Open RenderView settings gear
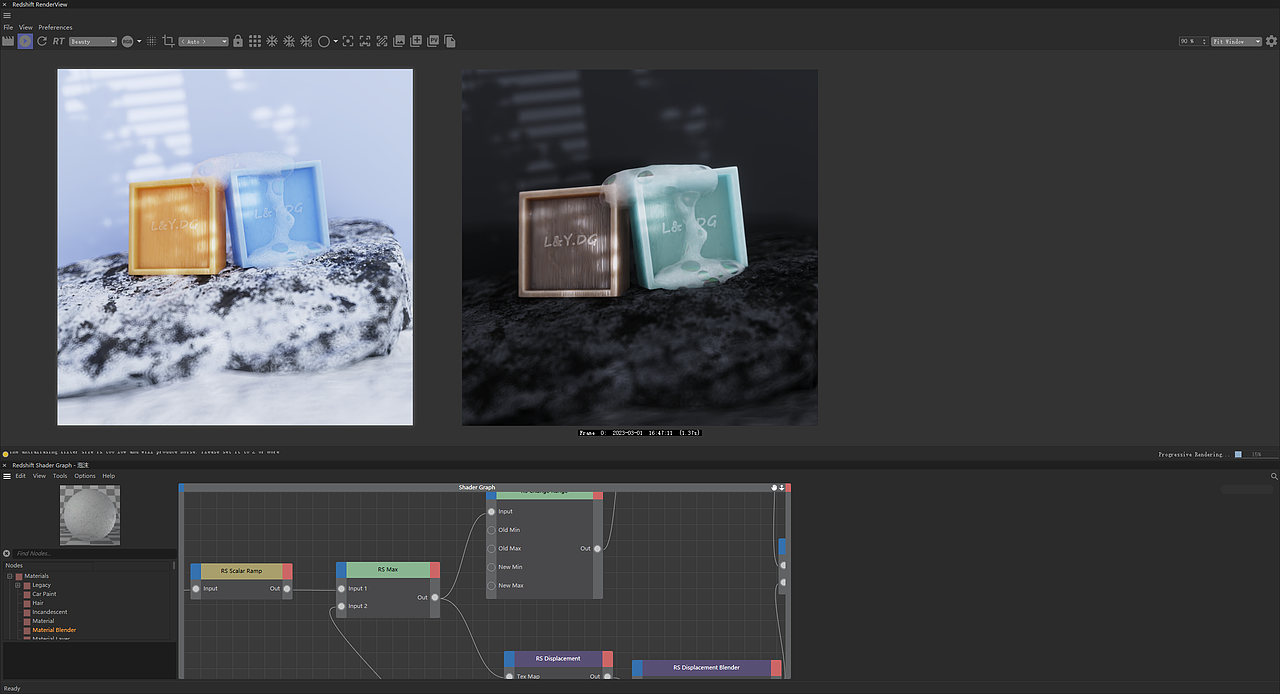1280x694 pixels. [1272, 41]
